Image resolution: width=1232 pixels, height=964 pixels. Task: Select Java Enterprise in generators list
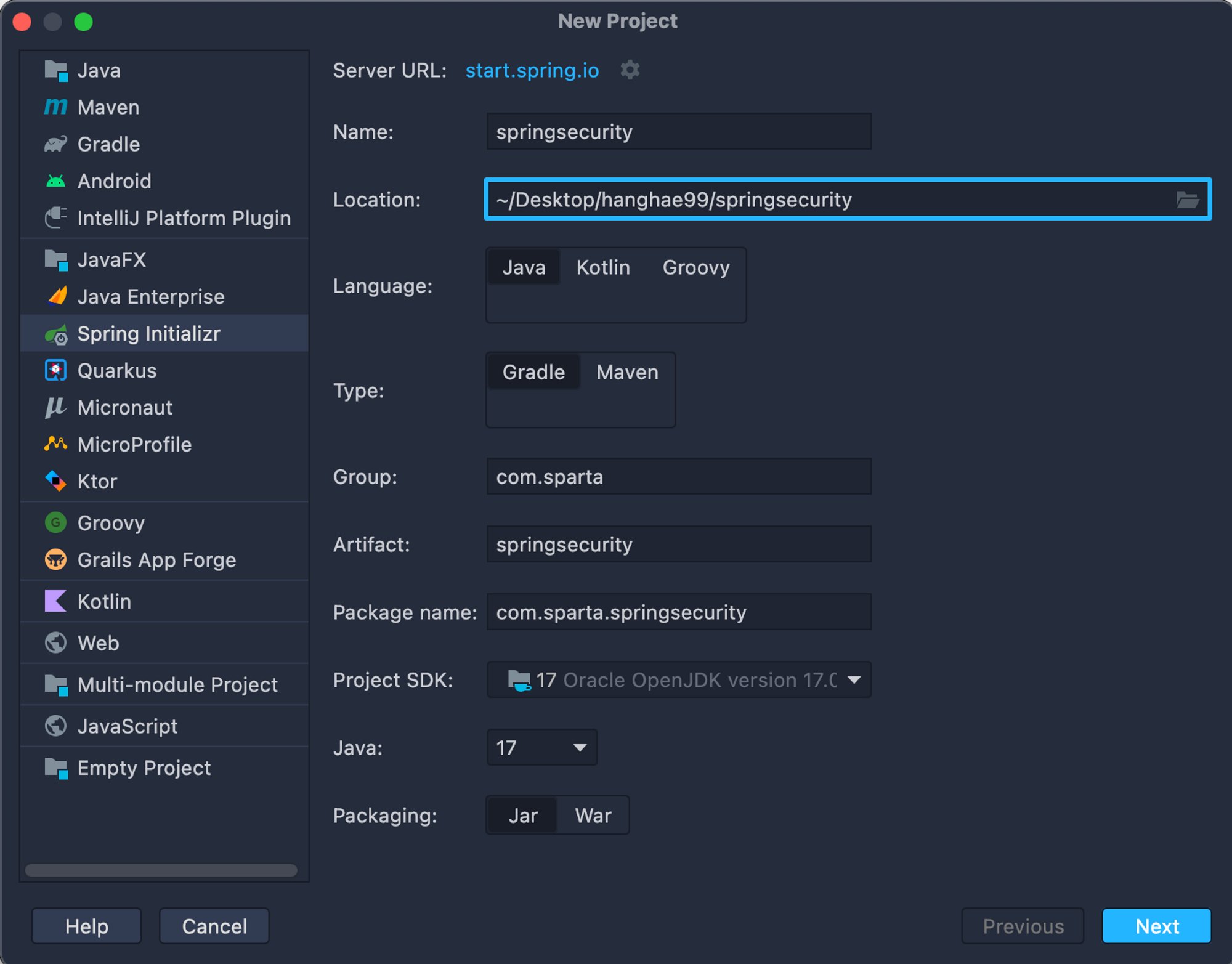coord(150,297)
